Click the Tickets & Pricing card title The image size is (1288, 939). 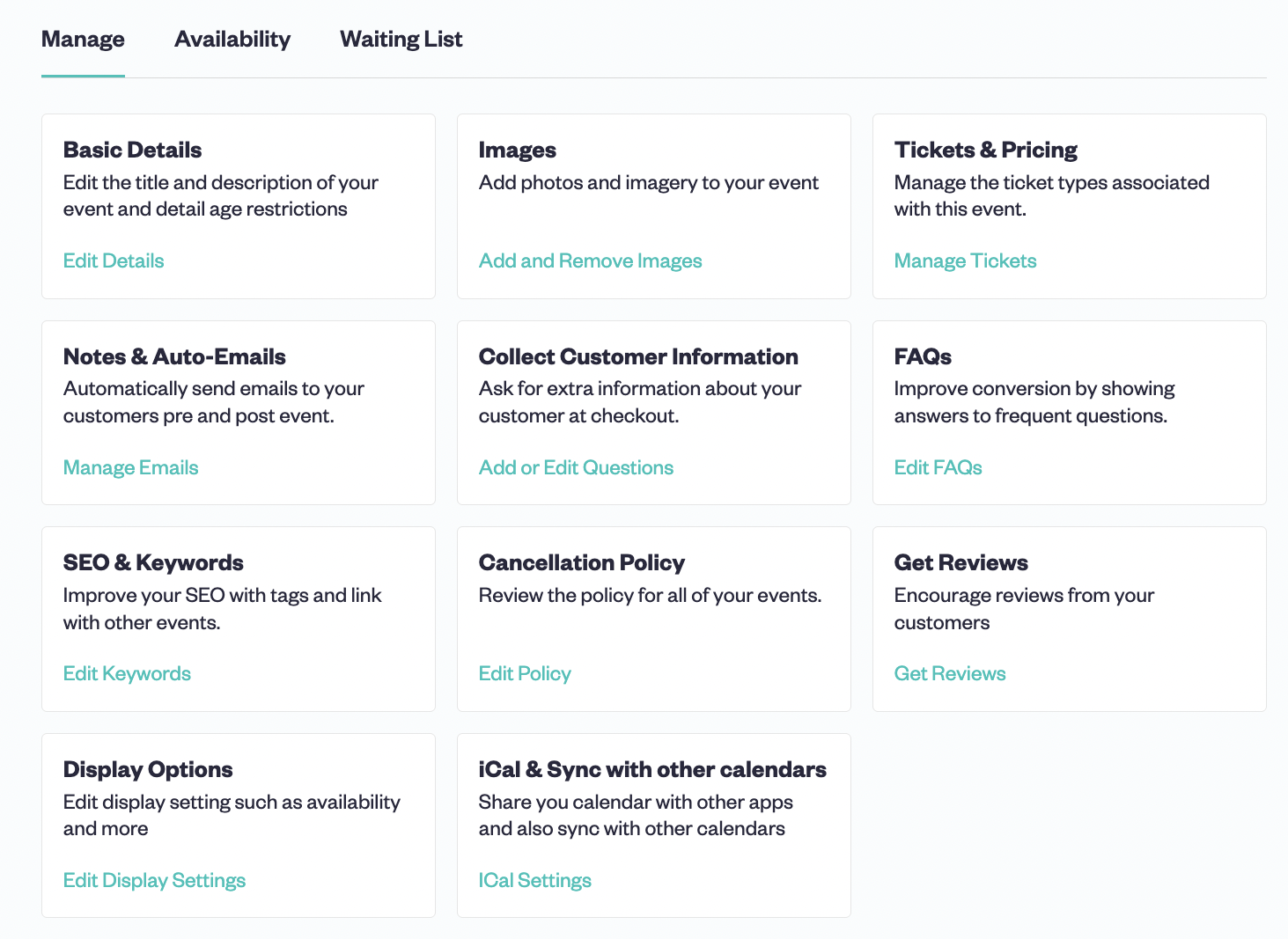click(x=985, y=150)
